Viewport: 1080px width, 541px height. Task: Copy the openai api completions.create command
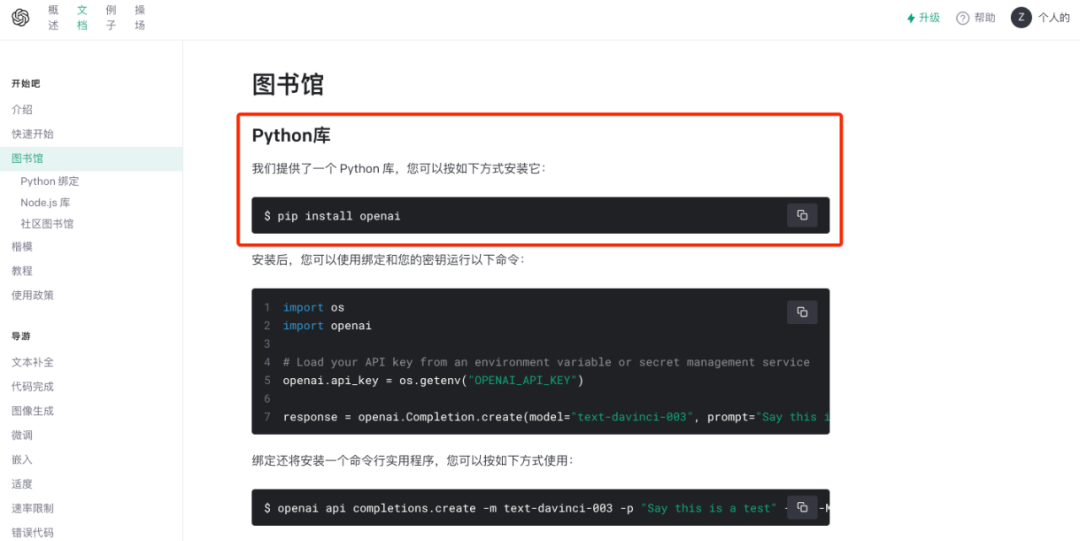pyautogui.click(x=802, y=507)
